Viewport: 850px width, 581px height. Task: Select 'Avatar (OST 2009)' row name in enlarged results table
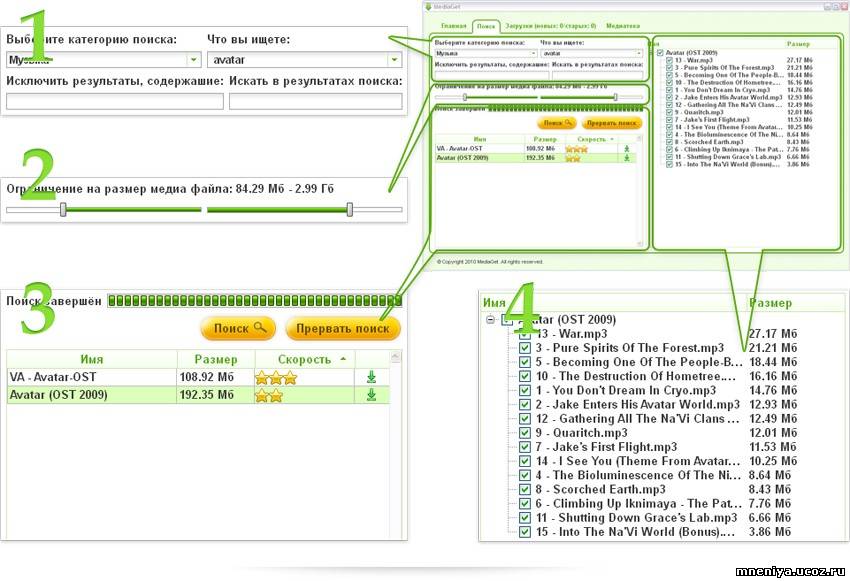point(58,395)
